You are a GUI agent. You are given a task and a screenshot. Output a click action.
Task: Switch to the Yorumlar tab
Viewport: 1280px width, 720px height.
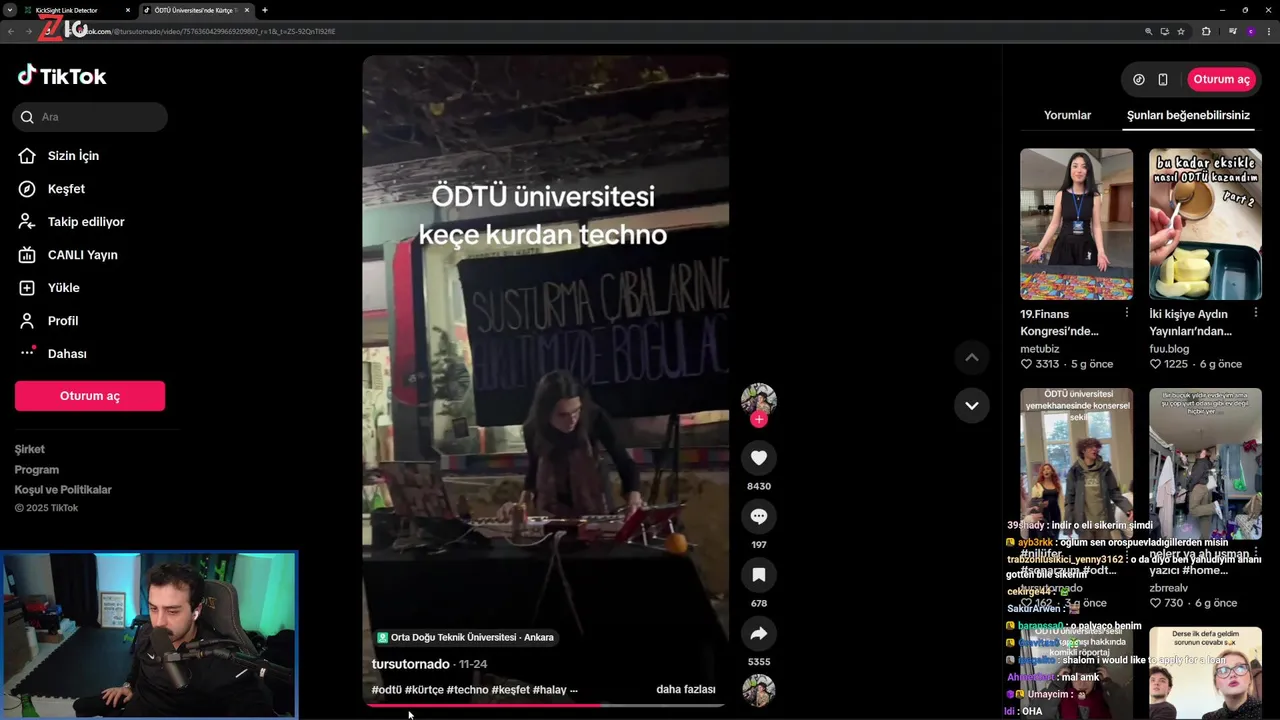[x=1067, y=115]
